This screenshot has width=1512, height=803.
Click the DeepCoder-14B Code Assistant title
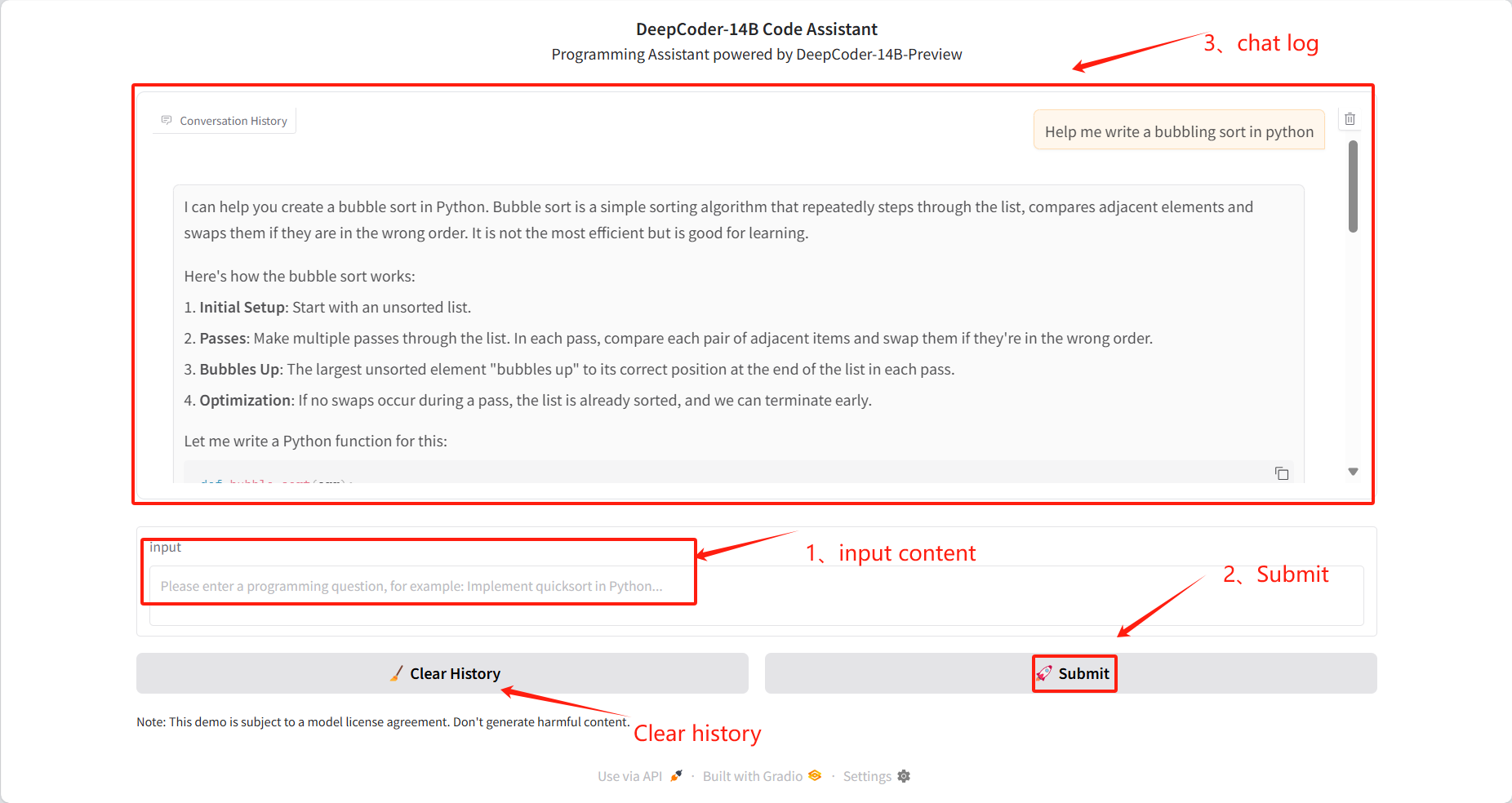(756, 29)
